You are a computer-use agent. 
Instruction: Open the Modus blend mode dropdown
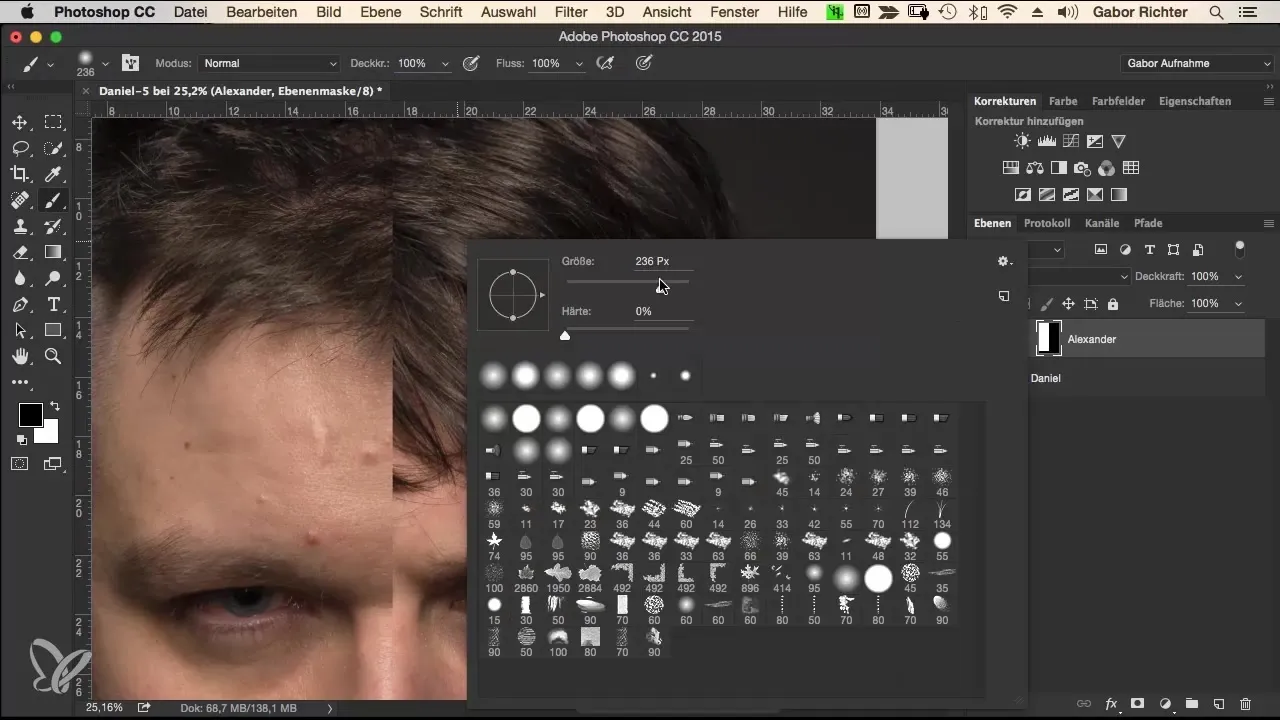(x=269, y=63)
